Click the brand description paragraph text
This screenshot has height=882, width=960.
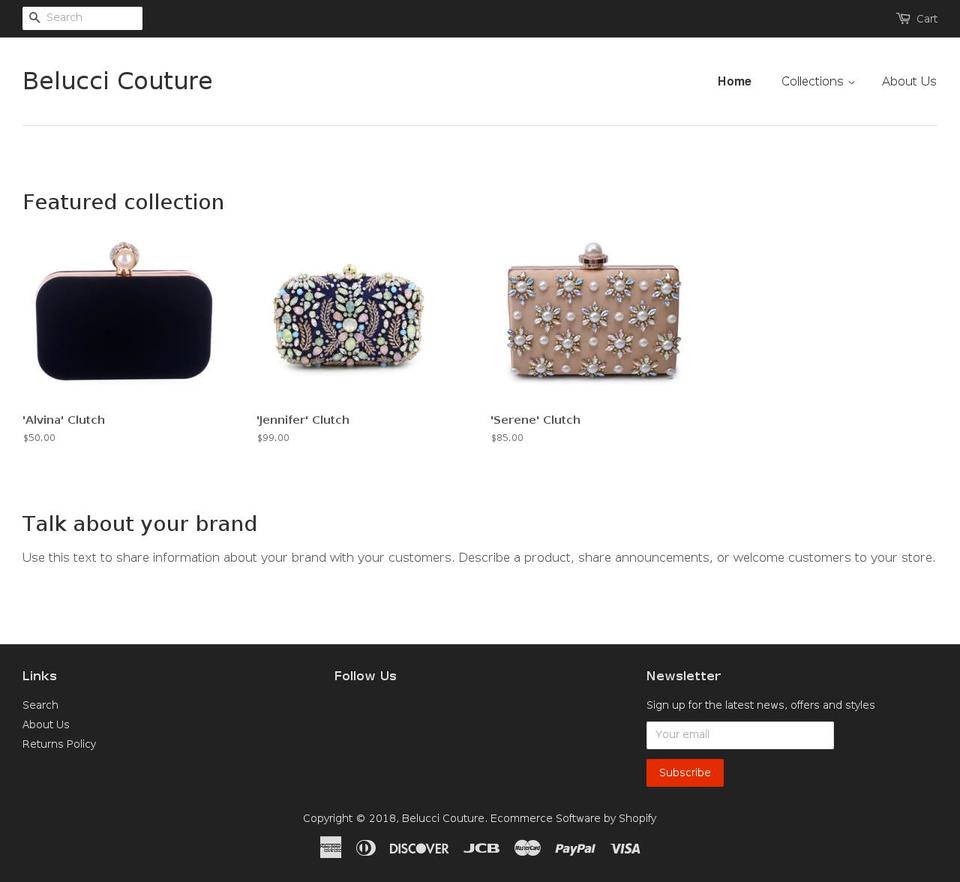pos(479,558)
